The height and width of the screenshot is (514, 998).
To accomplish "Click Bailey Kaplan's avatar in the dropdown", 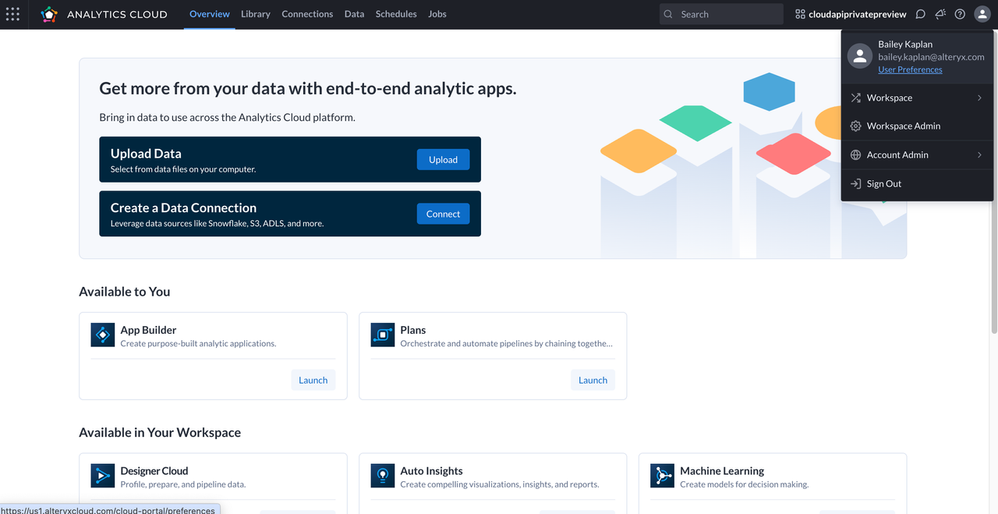I will click(860, 56).
